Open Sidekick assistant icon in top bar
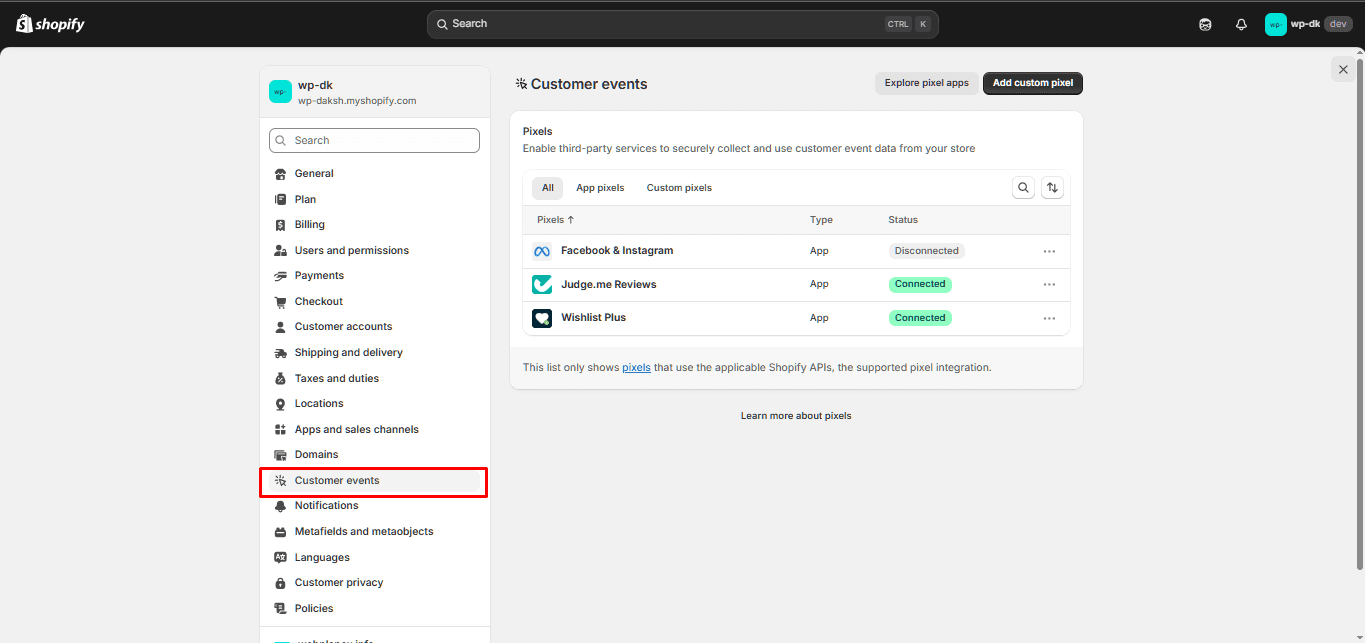 coord(1205,24)
